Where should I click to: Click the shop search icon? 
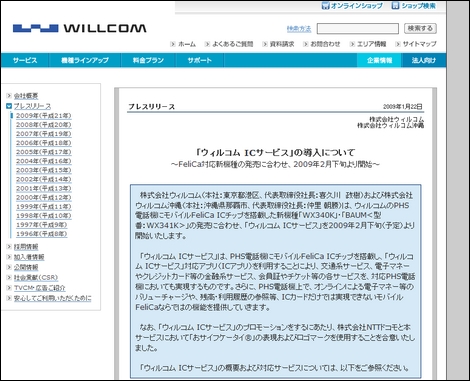point(395,6)
